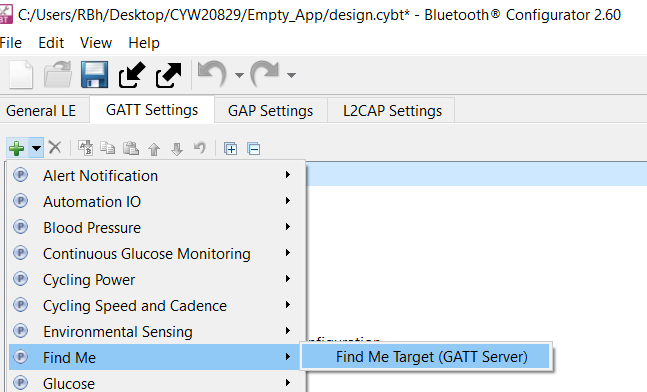Viewport: 647px width, 392px height.
Task: Click the Redo arrow icon
Action: click(x=265, y=74)
